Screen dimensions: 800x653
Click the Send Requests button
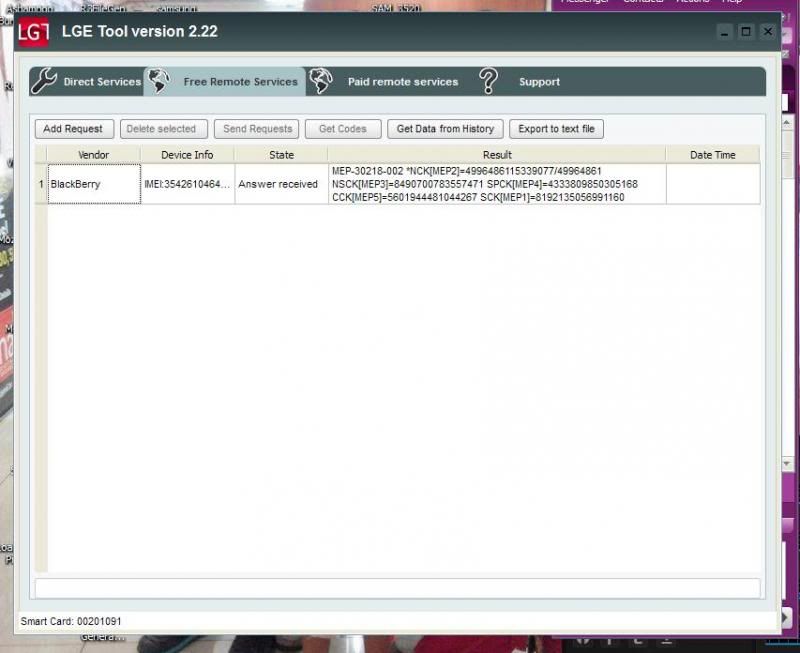click(256, 129)
